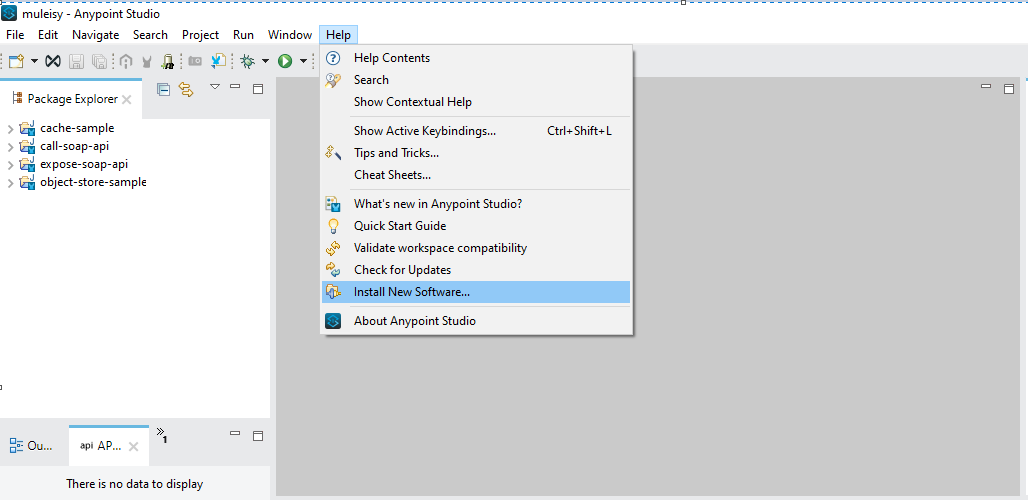The height and width of the screenshot is (500, 1028).
Task: Switch to the Outline tab
Action: pos(31,446)
